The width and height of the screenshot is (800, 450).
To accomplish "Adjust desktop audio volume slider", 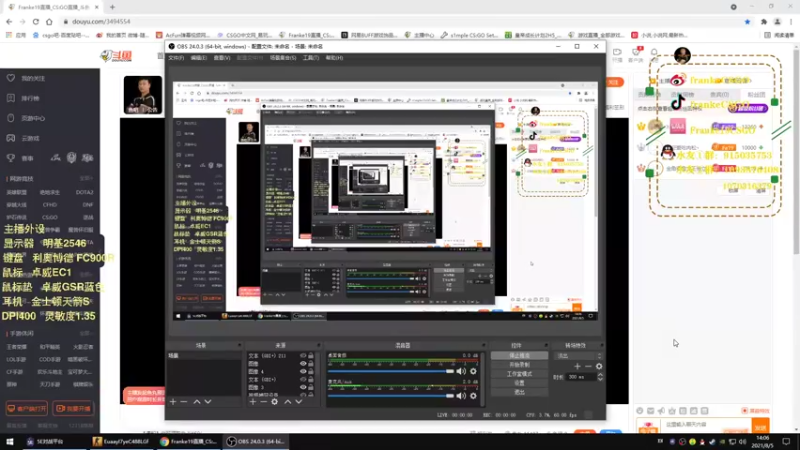I will 391,371.
